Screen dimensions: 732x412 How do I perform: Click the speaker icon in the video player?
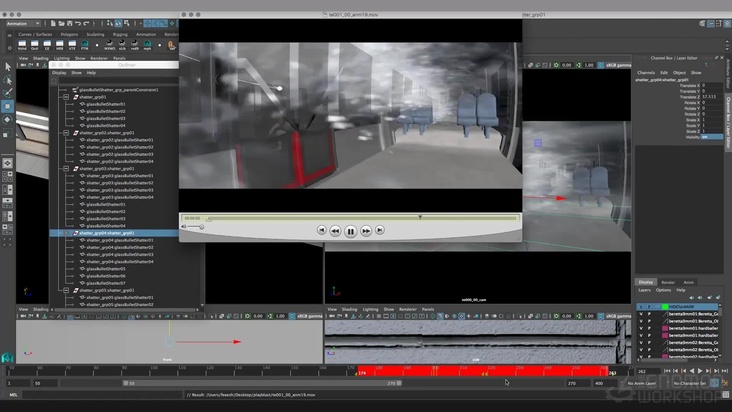185,227
